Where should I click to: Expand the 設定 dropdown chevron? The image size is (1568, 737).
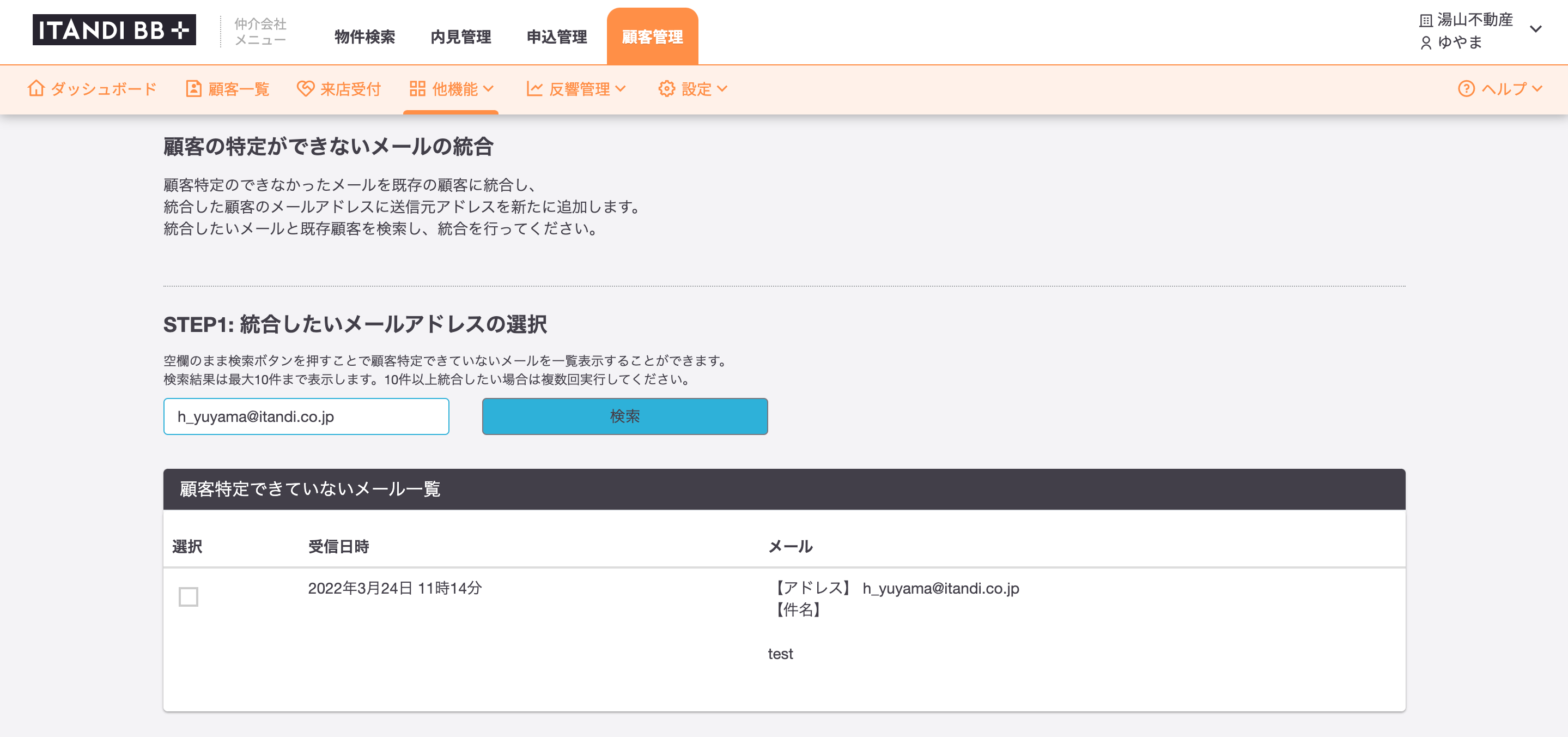[x=722, y=89]
